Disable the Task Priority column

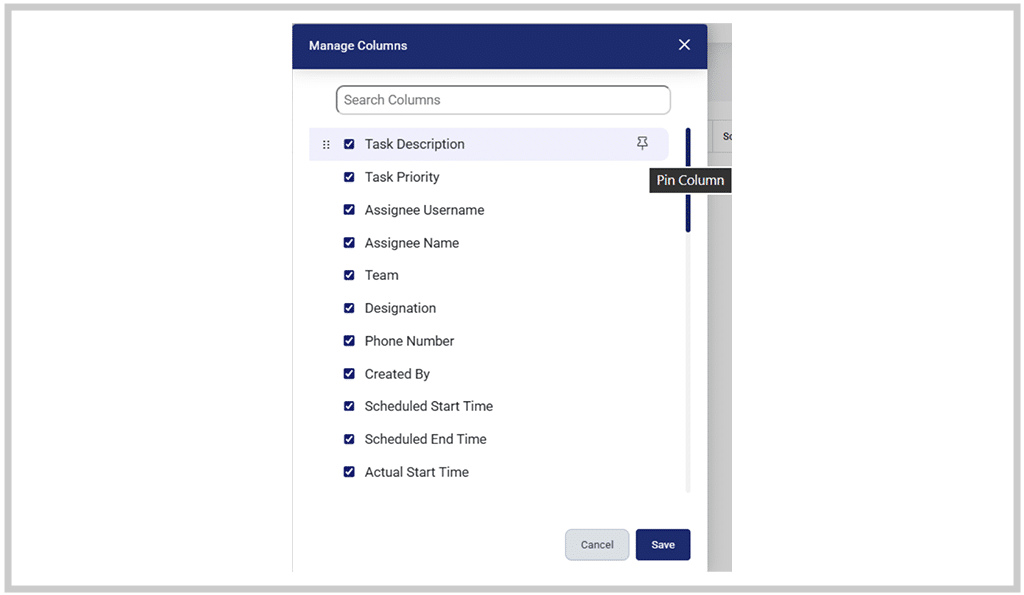point(349,177)
